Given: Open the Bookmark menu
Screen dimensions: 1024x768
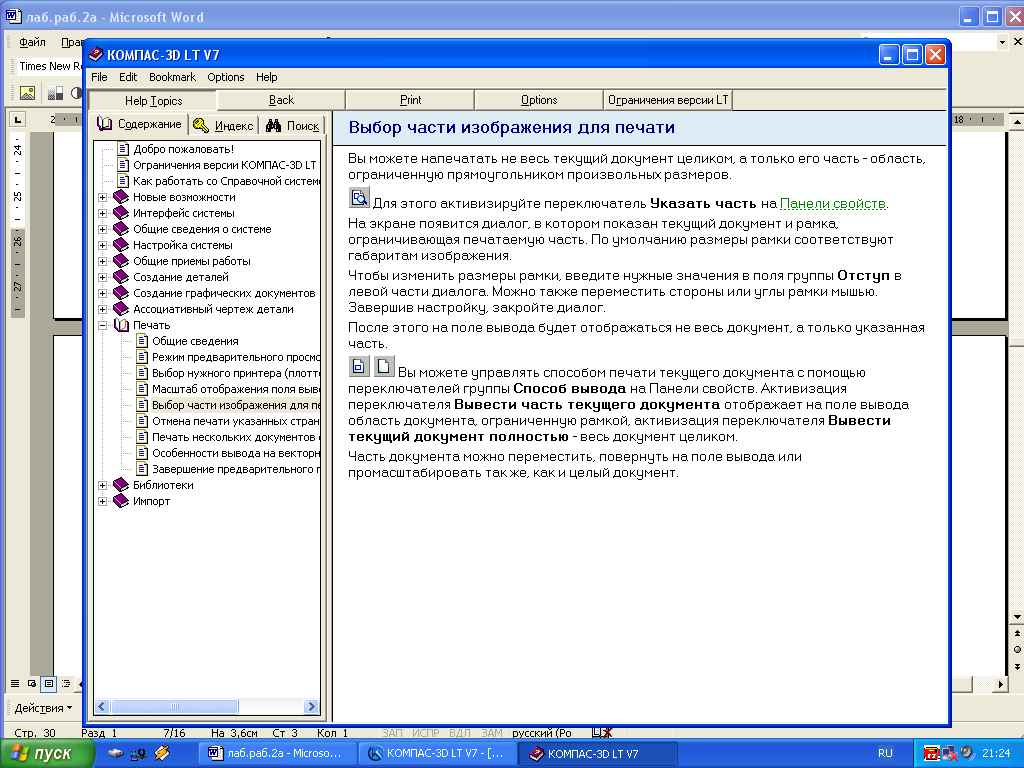Looking at the screenshot, I should pos(172,77).
